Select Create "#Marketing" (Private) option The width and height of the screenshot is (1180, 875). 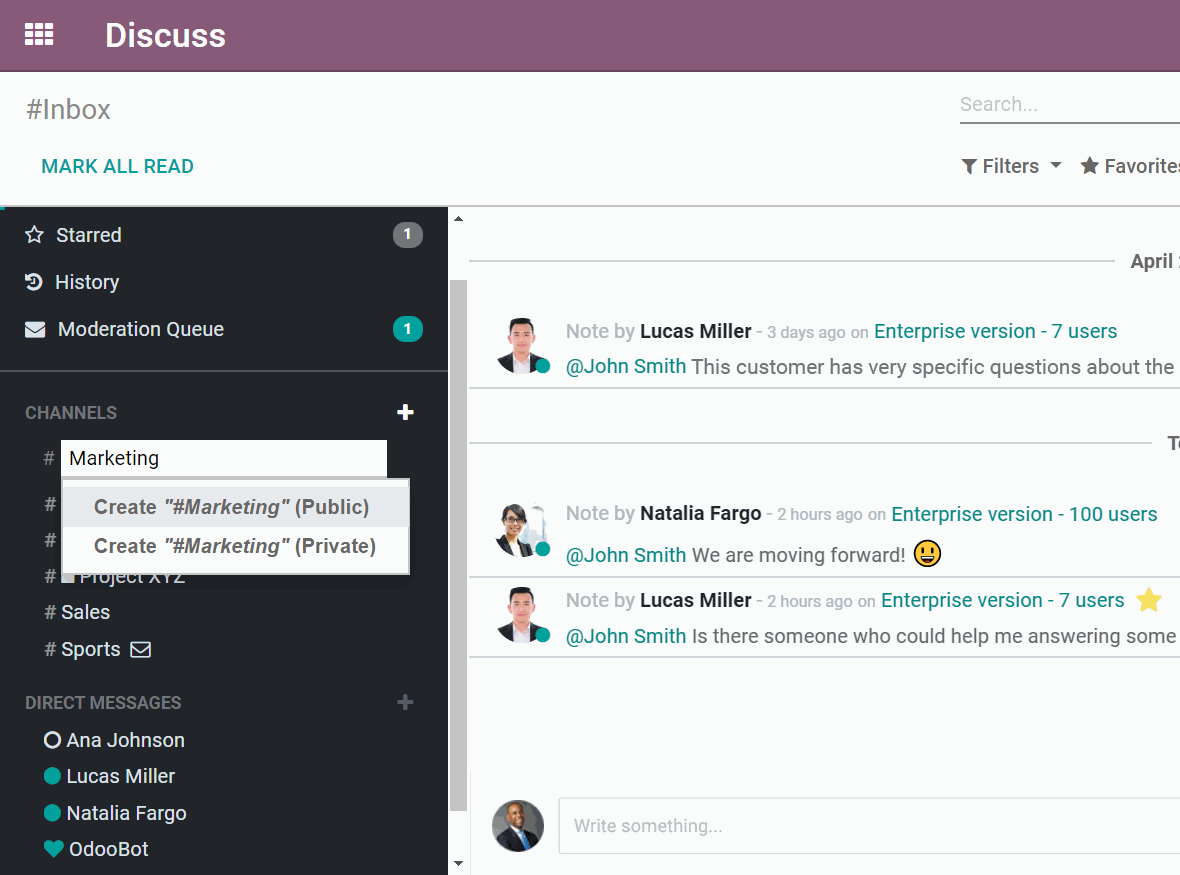(x=236, y=546)
